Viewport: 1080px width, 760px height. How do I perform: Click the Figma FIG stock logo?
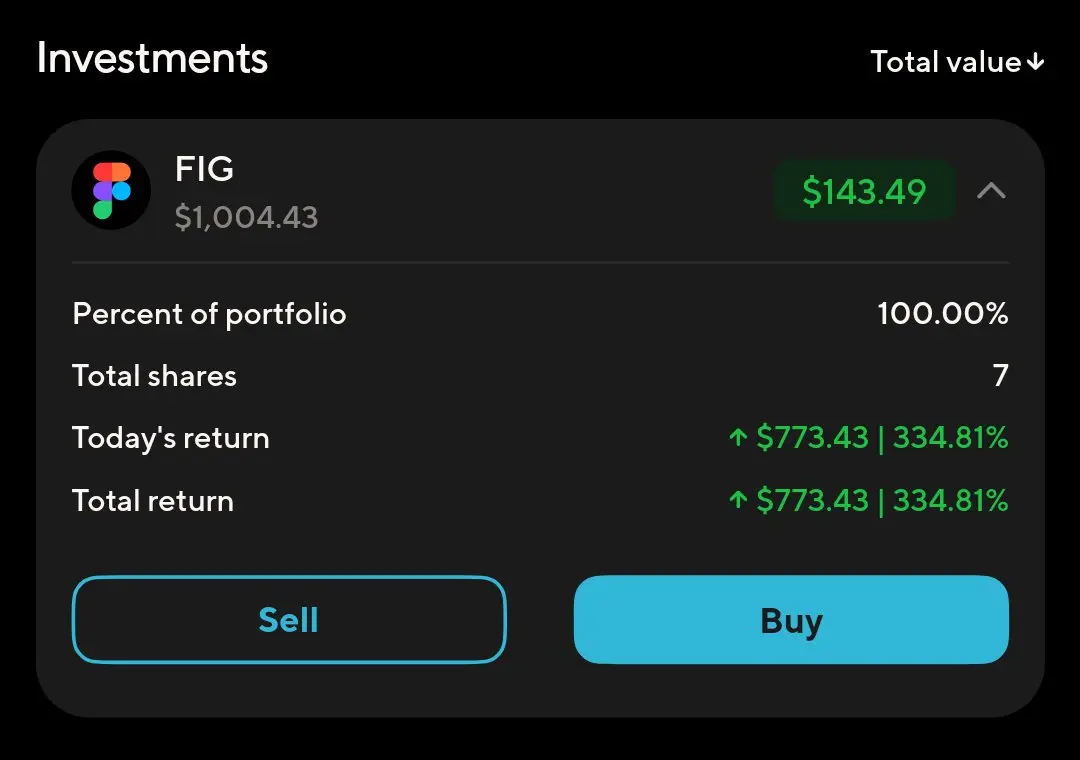pos(112,190)
